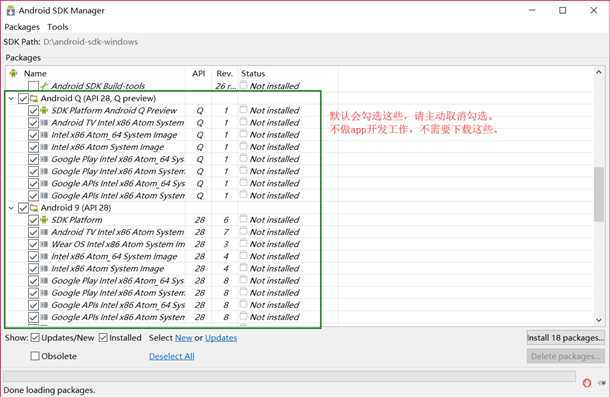Image resolution: width=610 pixels, height=397 pixels.
Task: Click the green android icon of API 28 SDK Platform
Action: coord(44,220)
